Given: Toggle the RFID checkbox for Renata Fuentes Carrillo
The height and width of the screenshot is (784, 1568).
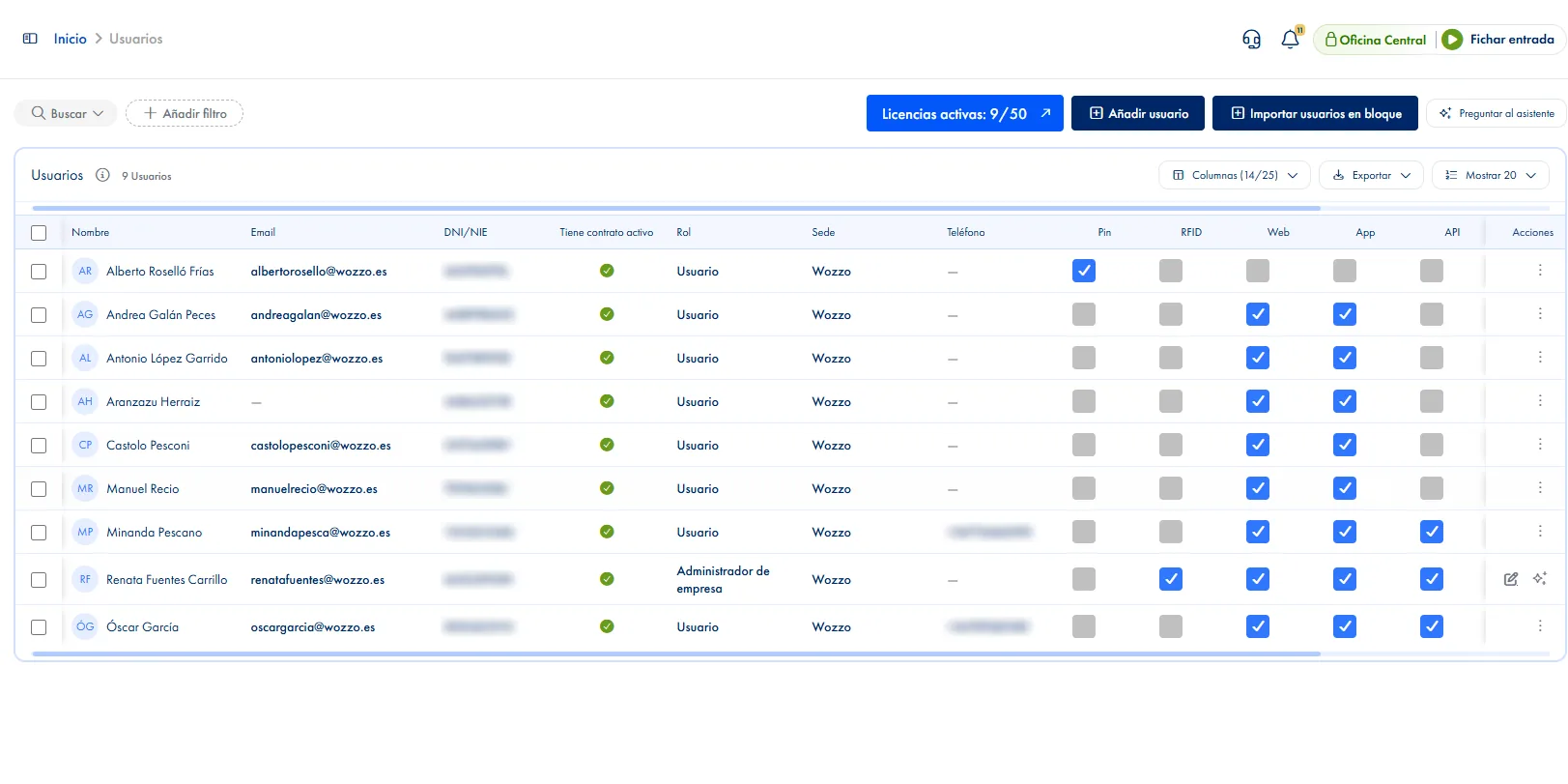Looking at the screenshot, I should [x=1171, y=579].
